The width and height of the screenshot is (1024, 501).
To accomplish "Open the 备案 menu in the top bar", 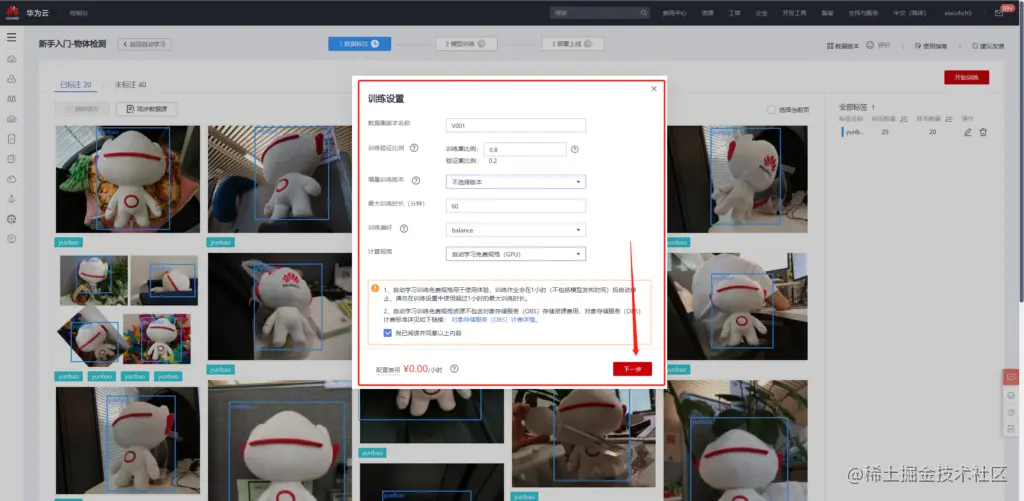I will (827, 12).
